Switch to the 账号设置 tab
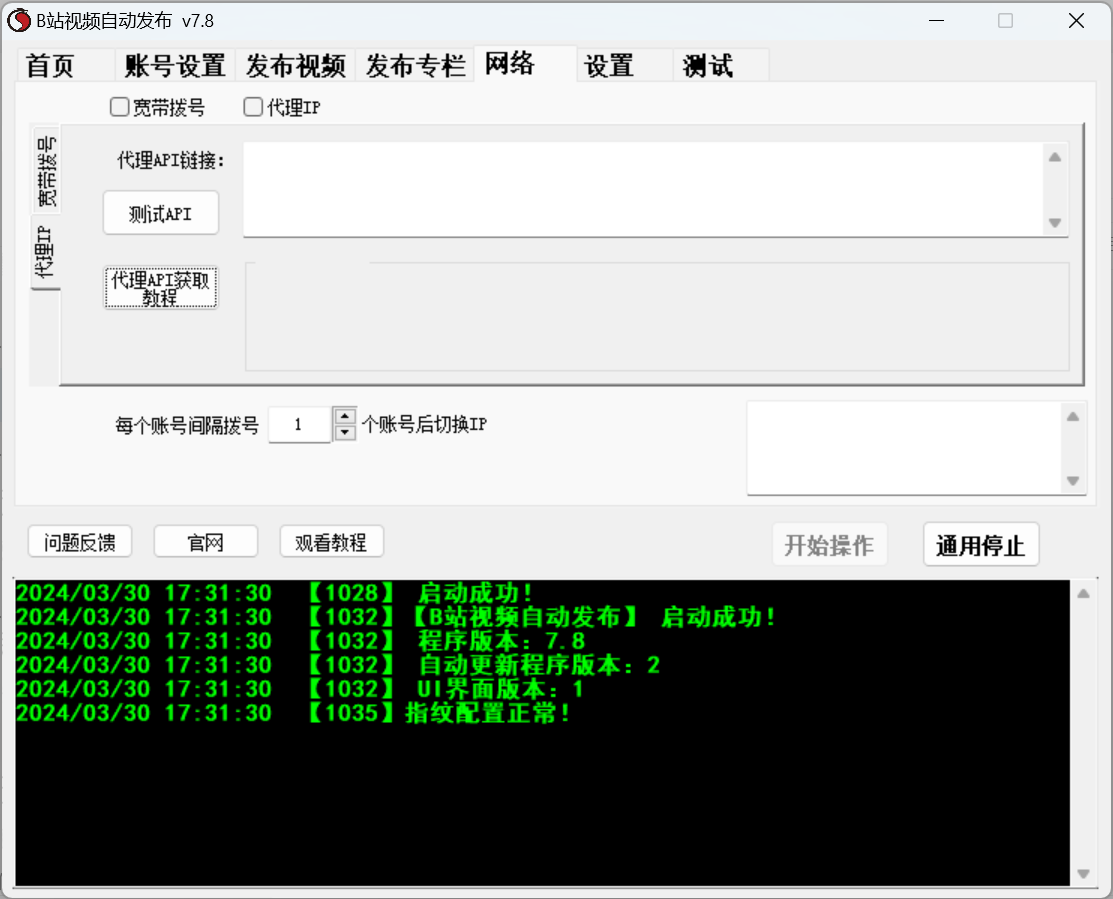 click(x=175, y=65)
